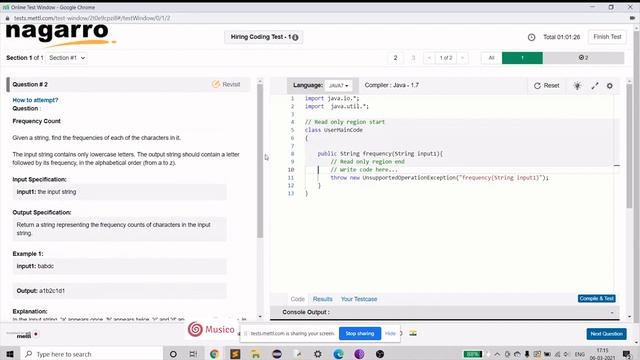Image resolution: width=640 pixels, height=360 pixels.
Task: Go to question number 2 in navigator
Action: click(x=395, y=58)
